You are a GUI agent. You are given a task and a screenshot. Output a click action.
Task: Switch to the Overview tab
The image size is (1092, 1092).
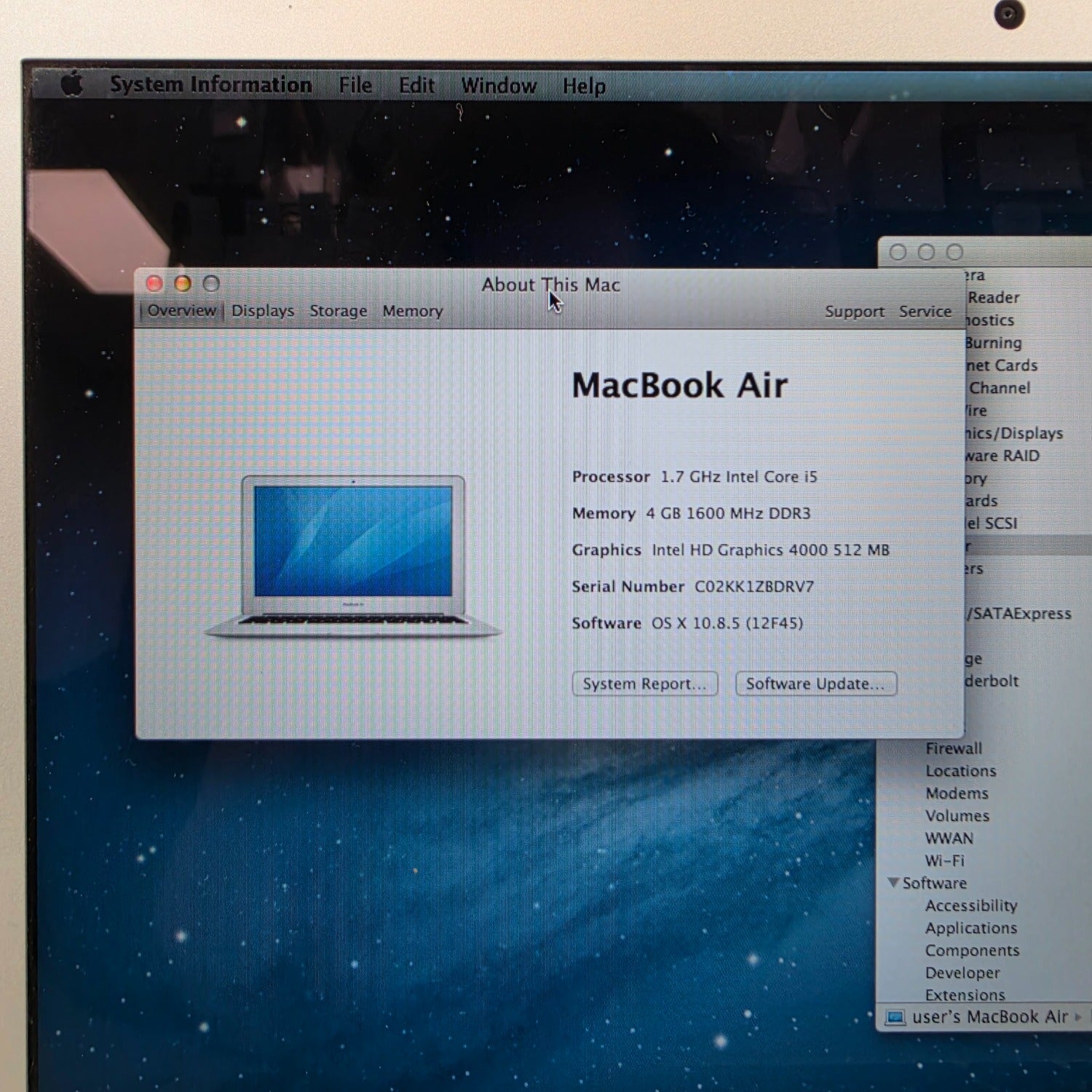click(x=181, y=311)
